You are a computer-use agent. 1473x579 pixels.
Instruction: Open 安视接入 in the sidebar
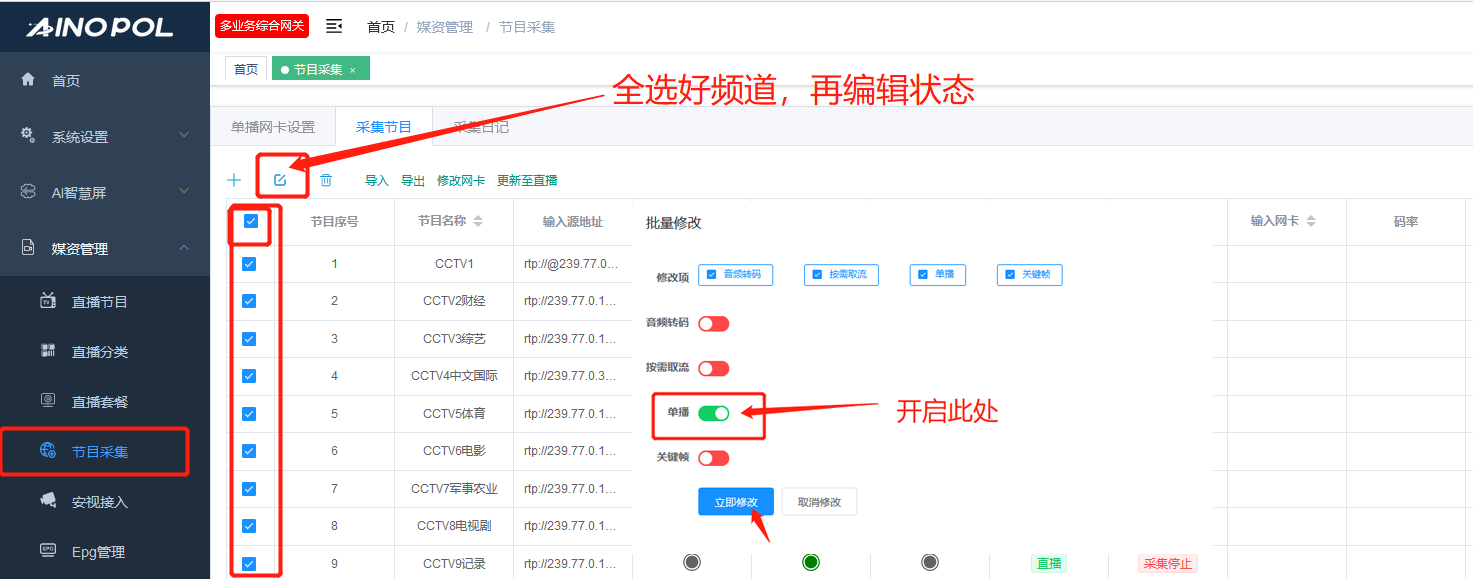pos(99,502)
